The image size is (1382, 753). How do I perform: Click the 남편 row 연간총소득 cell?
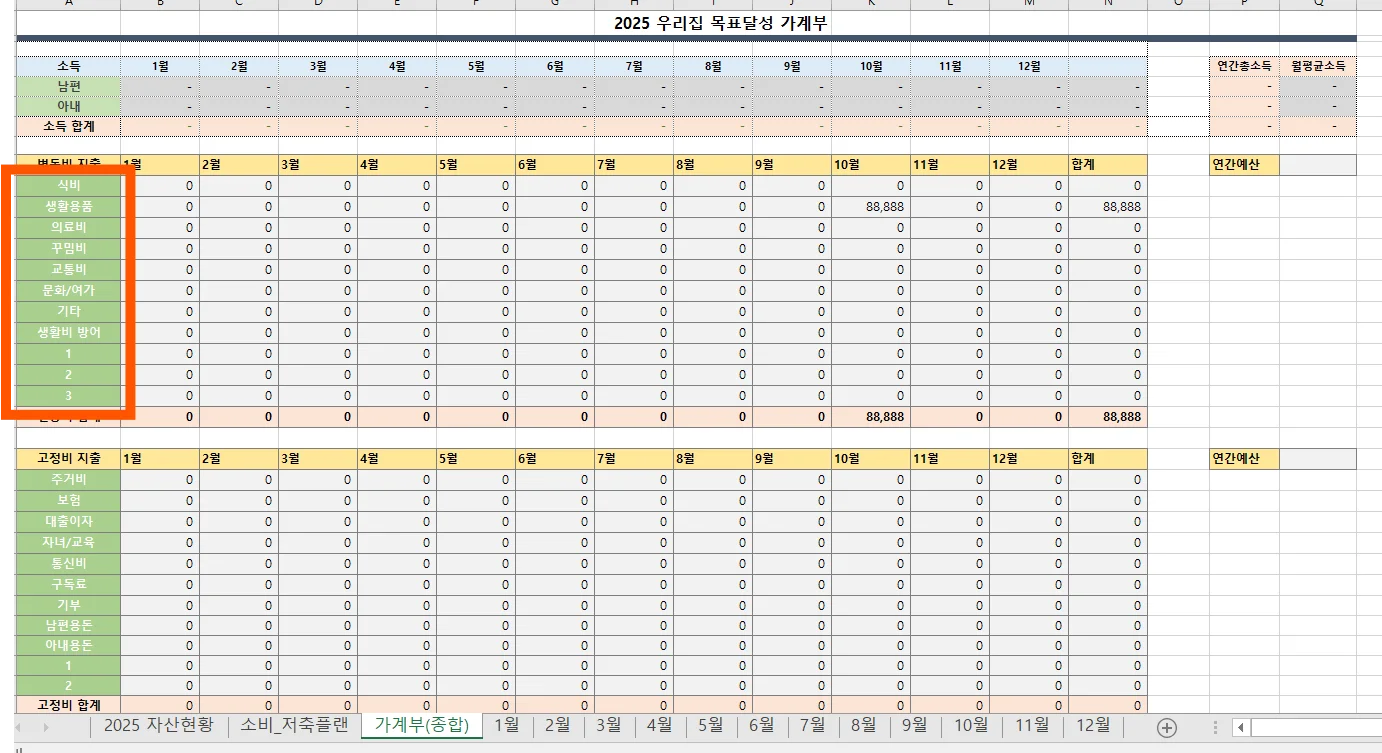pos(1244,86)
